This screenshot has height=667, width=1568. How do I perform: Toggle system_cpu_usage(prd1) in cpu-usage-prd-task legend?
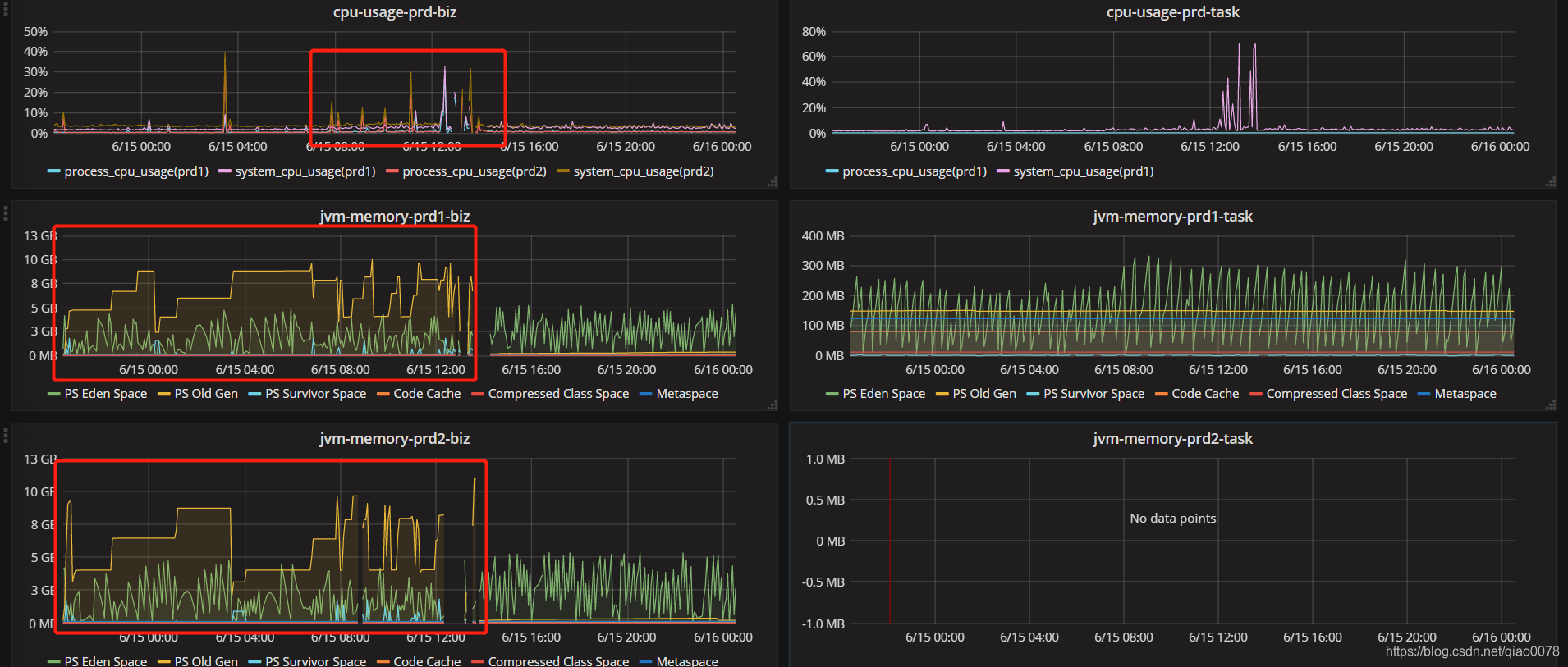[1084, 171]
